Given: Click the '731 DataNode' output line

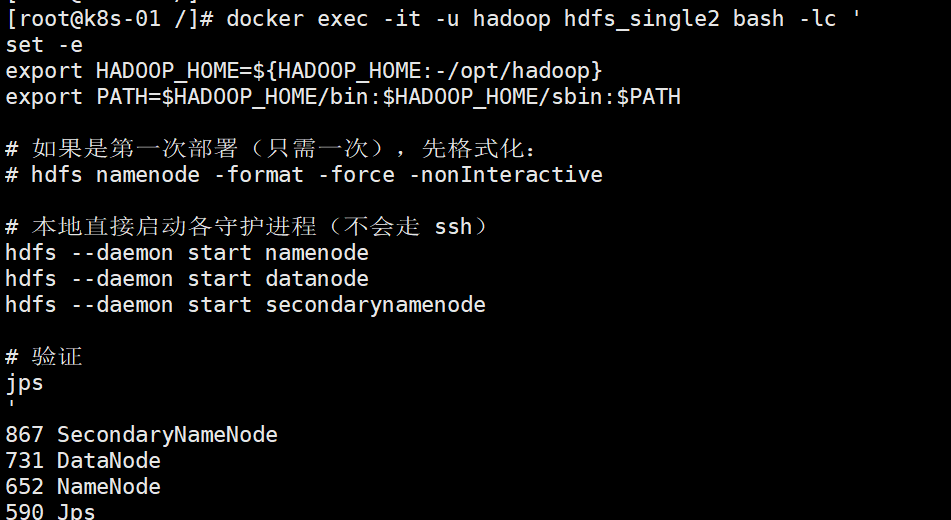Looking at the screenshot, I should coord(83,461).
